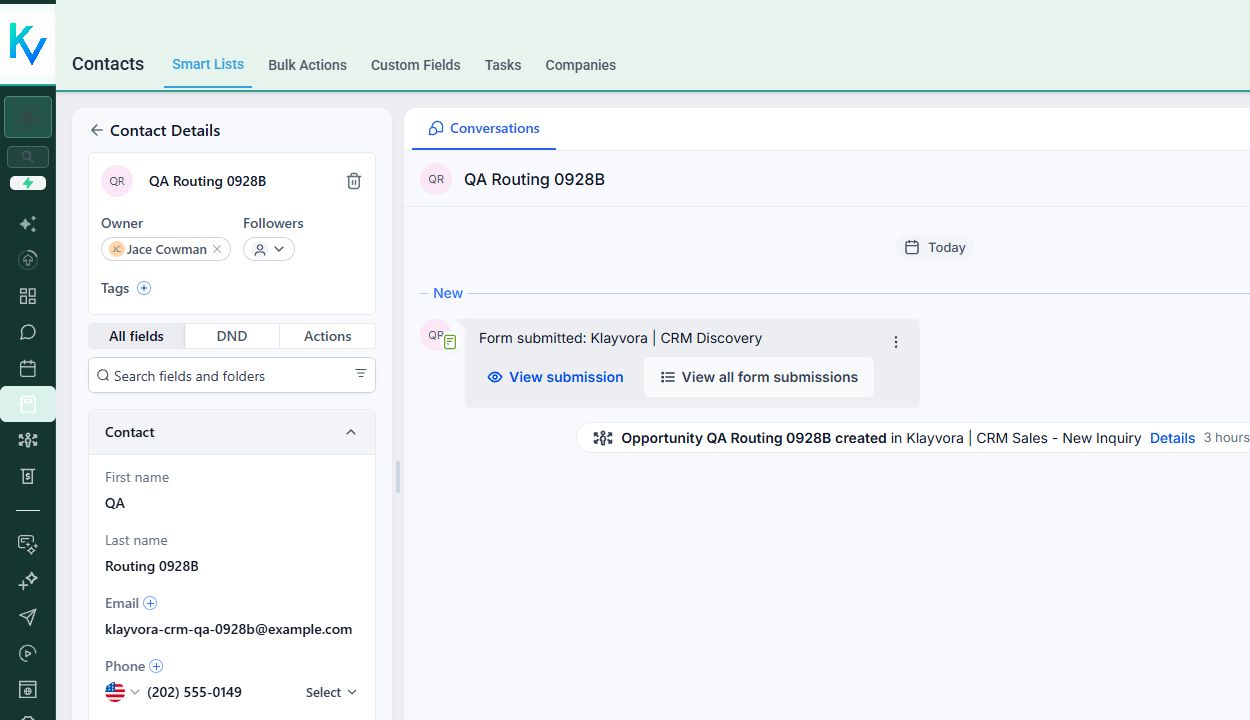Select the Conversations tab
This screenshot has height=720, width=1250.
(484, 128)
